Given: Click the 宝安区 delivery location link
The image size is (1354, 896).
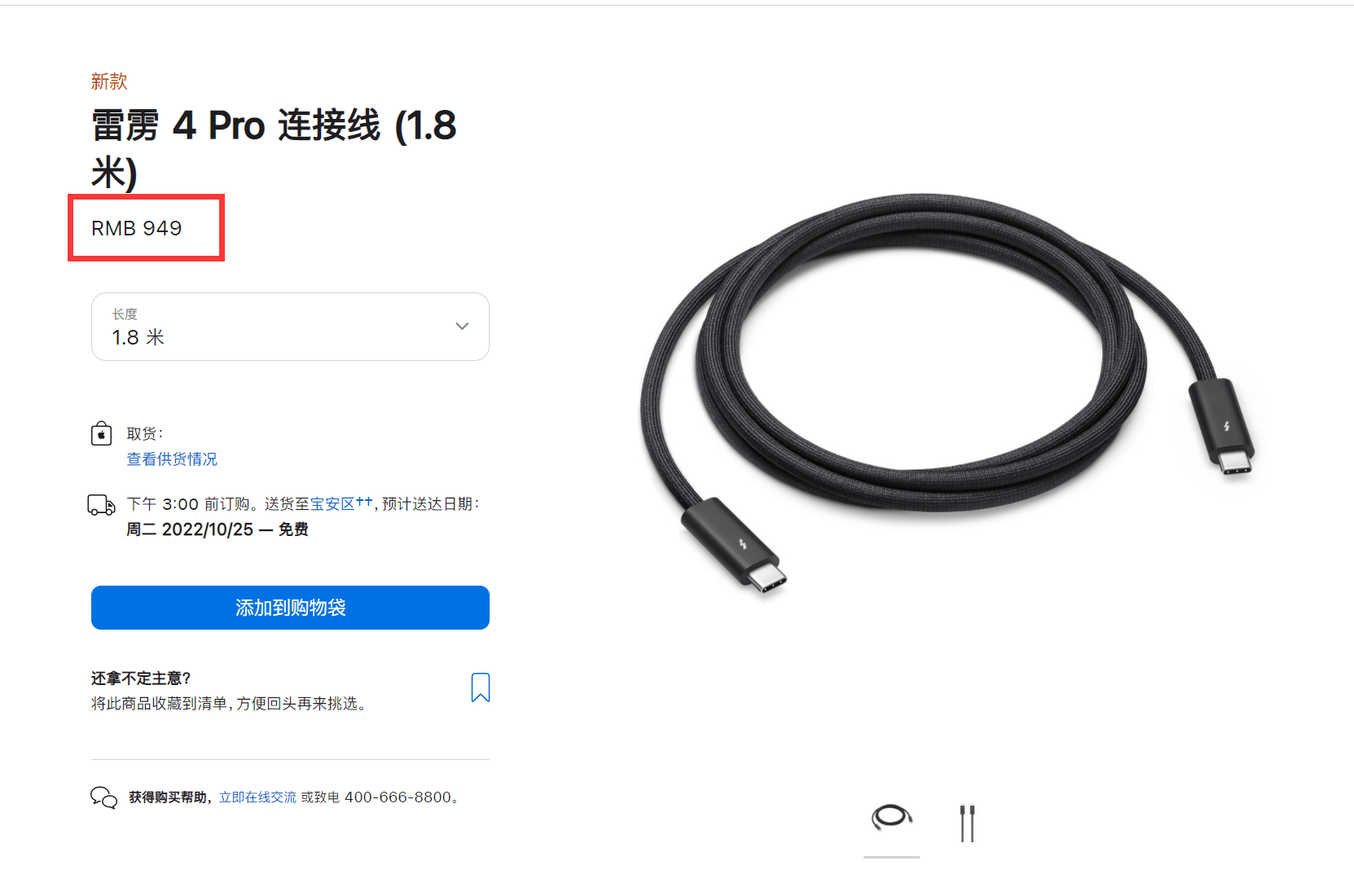Looking at the screenshot, I should pyautogui.click(x=332, y=504).
